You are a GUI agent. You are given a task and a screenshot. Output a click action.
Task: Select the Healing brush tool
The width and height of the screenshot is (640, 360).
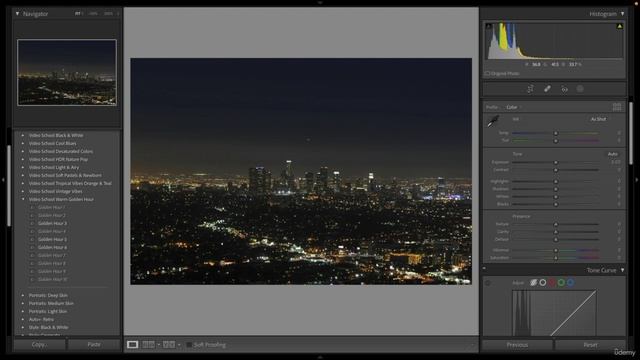547,89
